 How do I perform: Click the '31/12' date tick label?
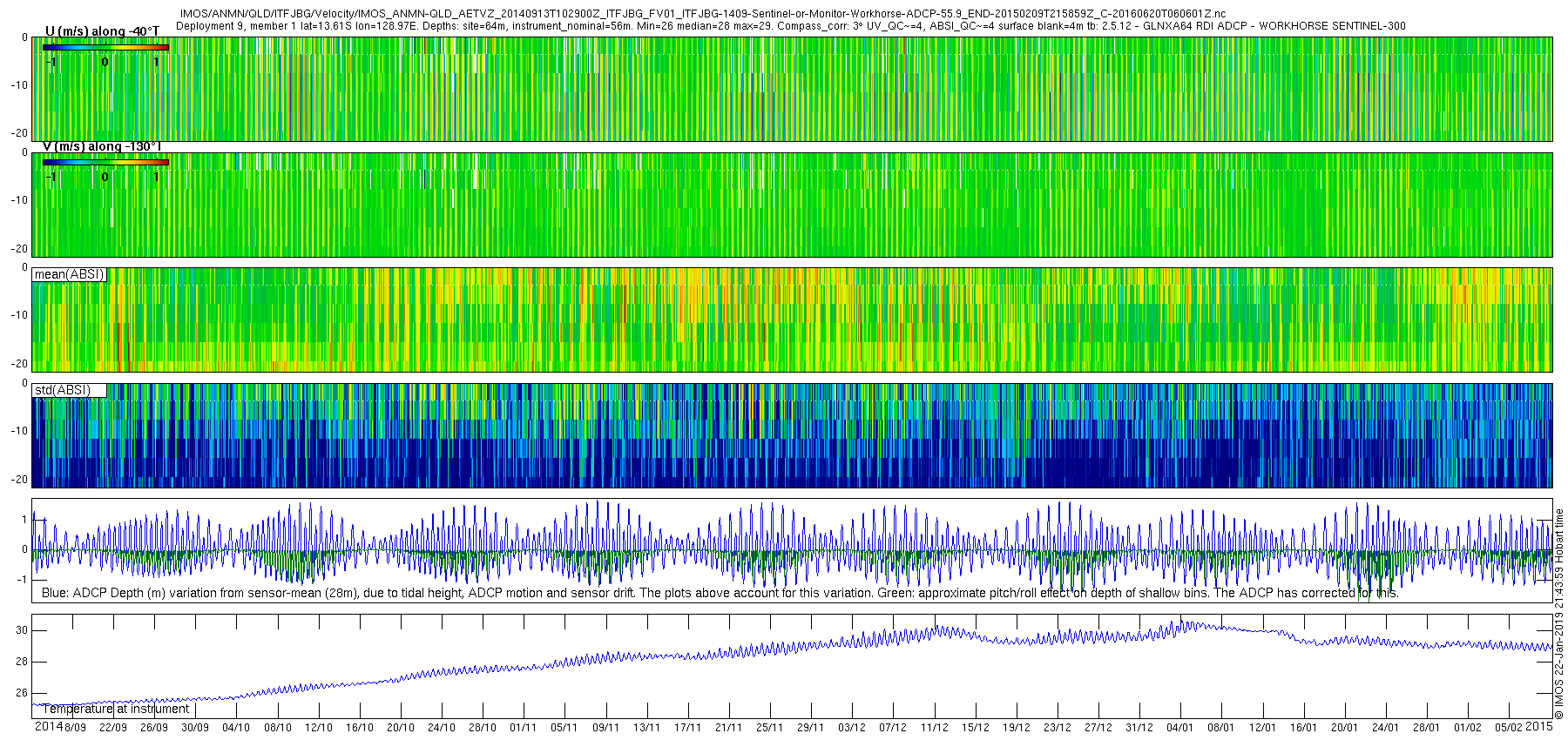coord(1139,728)
